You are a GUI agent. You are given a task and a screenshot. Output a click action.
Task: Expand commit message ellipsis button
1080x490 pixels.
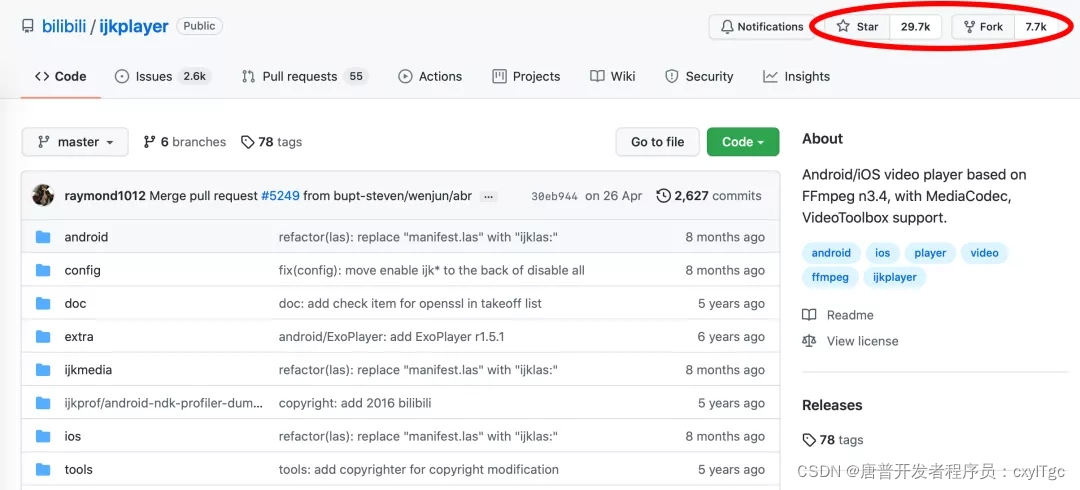[488, 196]
